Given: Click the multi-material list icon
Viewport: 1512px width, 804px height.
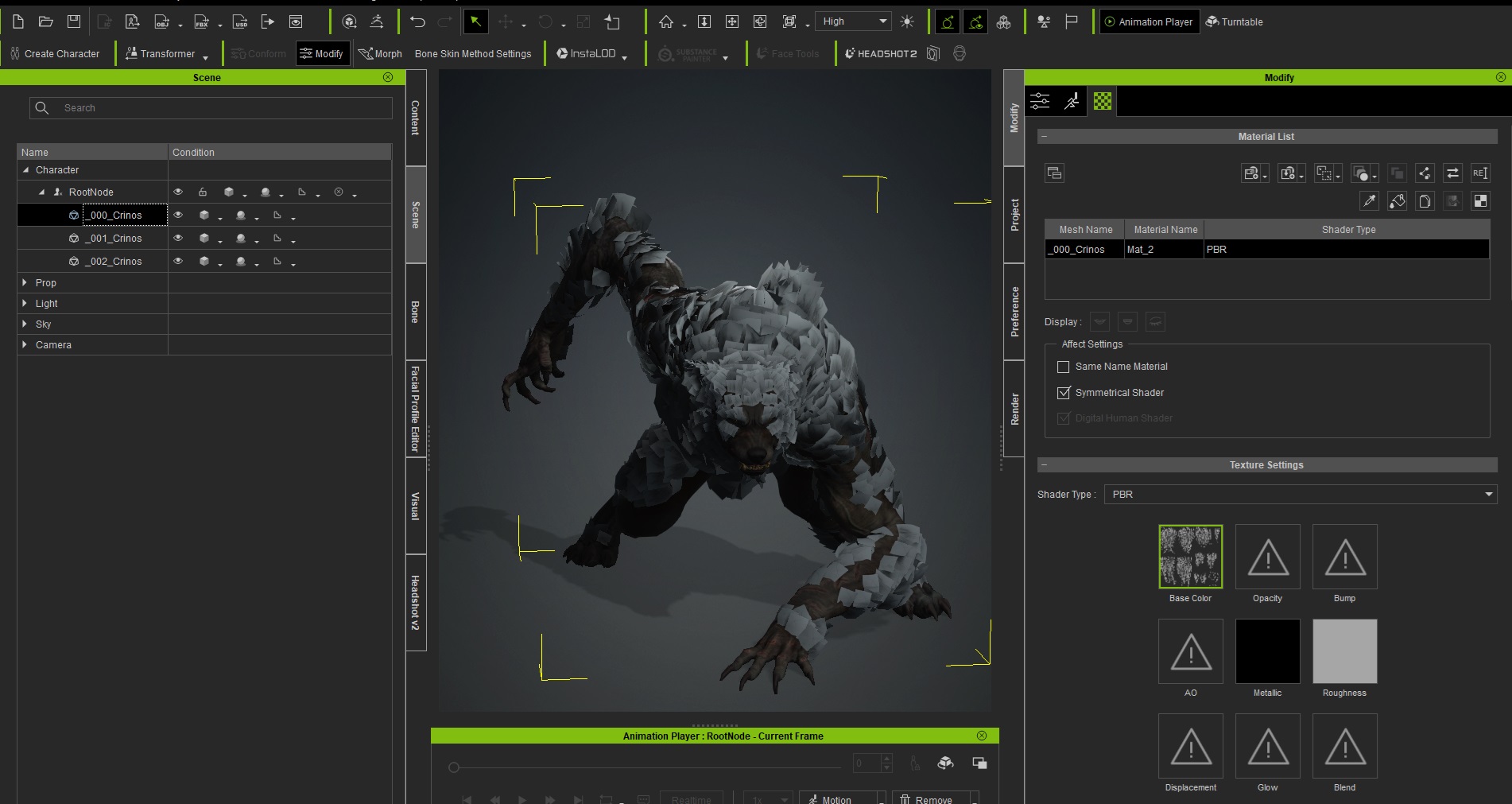Looking at the screenshot, I should [x=1055, y=173].
